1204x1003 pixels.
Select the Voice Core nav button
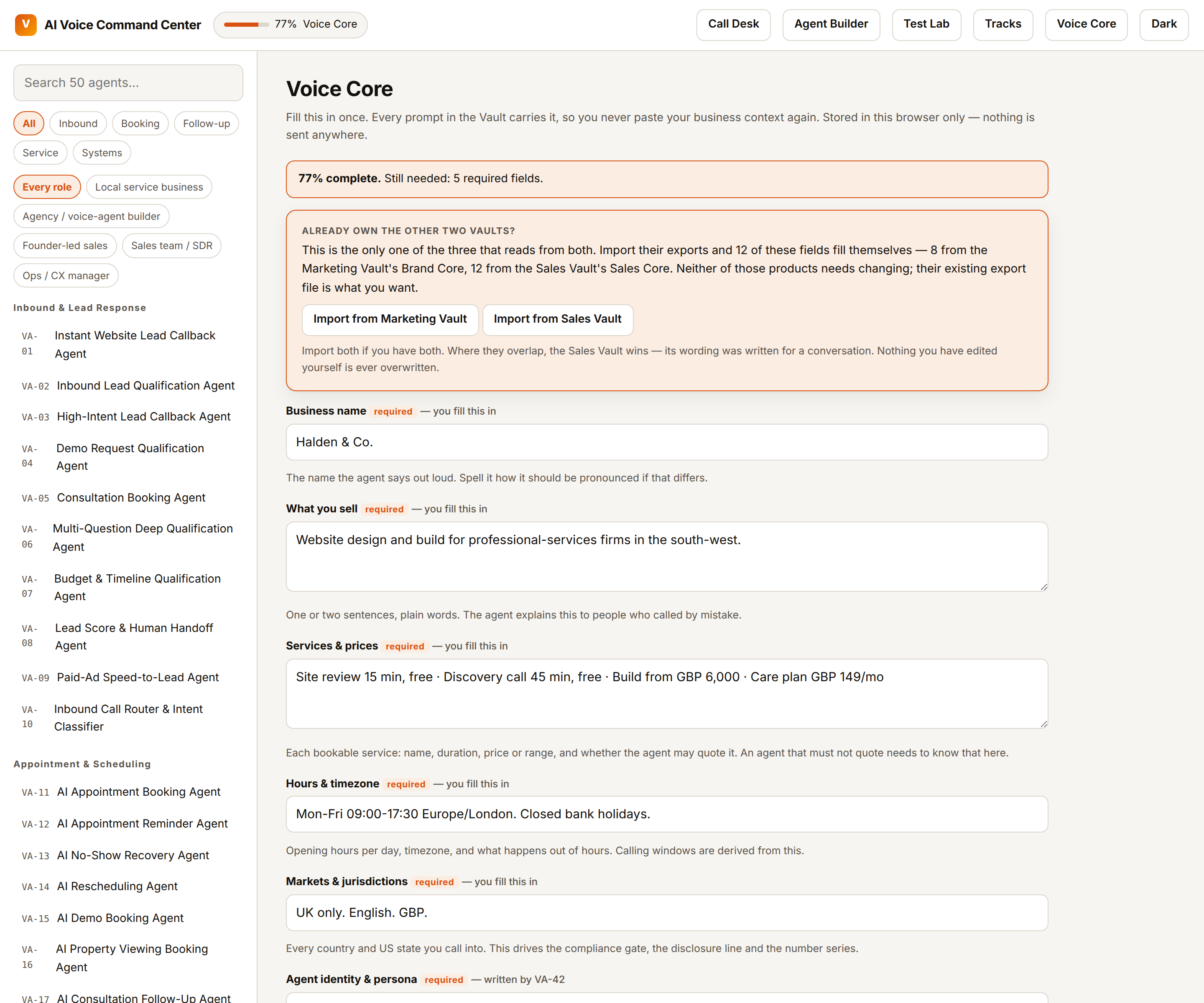coord(1086,25)
